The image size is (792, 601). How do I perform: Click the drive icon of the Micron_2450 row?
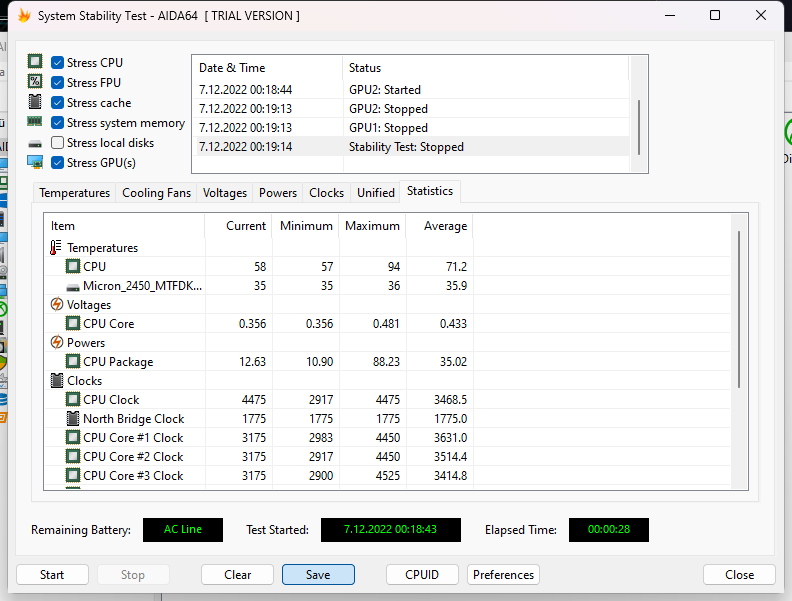[x=73, y=287]
